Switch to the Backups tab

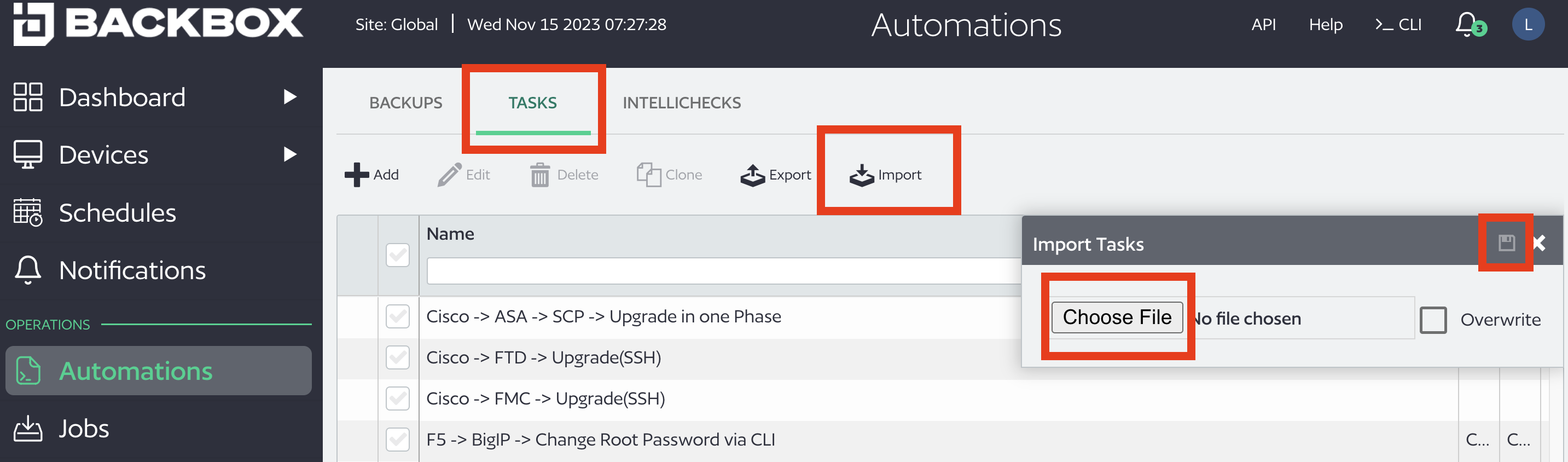[405, 103]
